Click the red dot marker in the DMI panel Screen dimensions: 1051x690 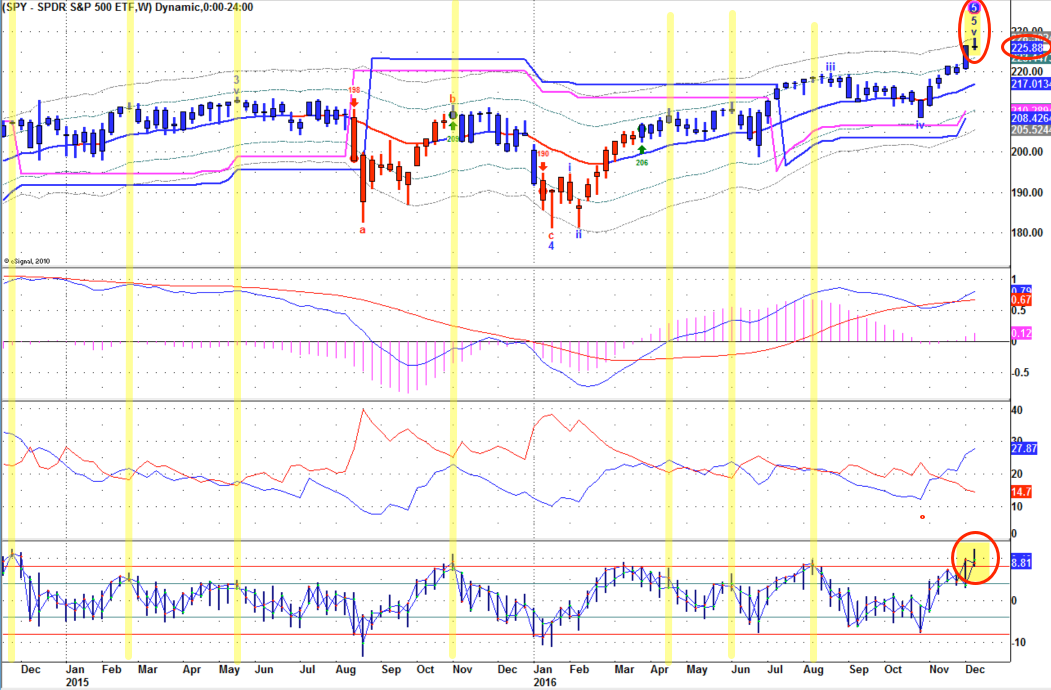coord(922,517)
